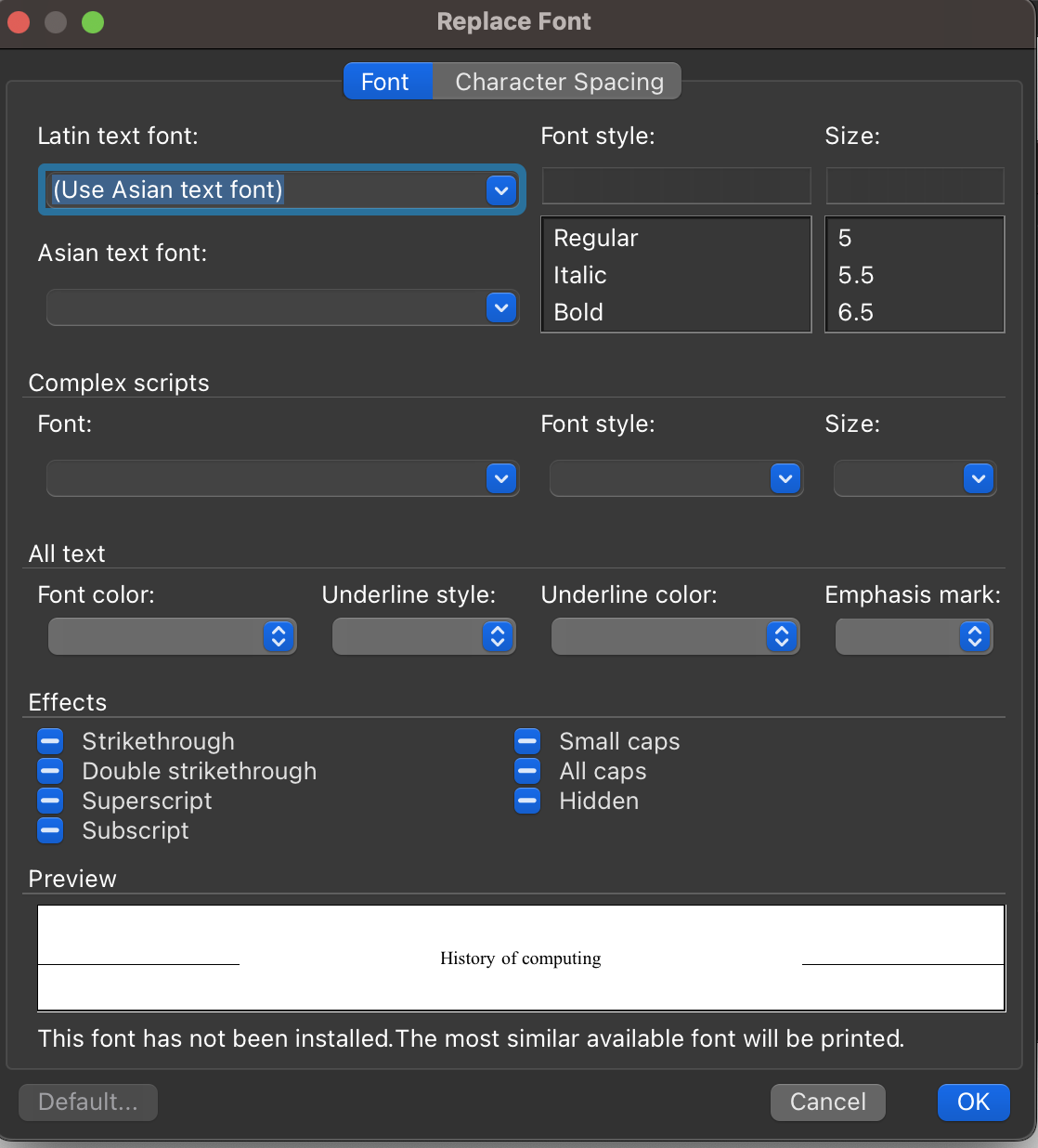Open Complex scripts Font dropdown
The height and width of the screenshot is (1148, 1038).
point(501,478)
